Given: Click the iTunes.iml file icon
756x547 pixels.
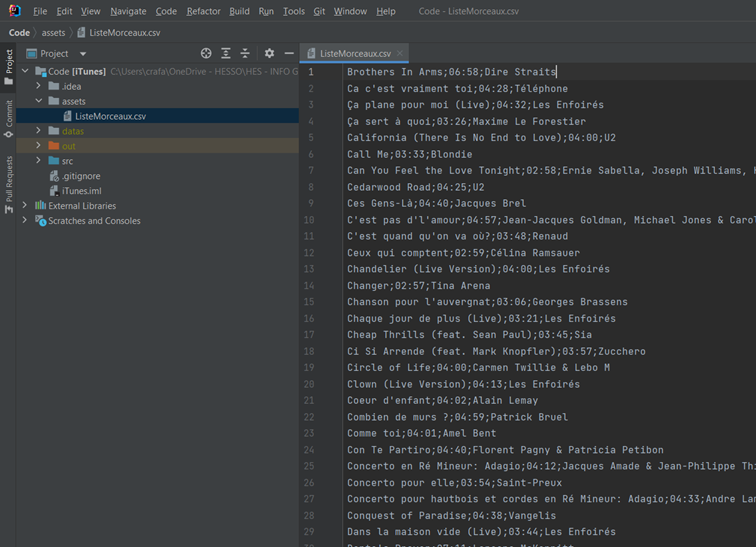Looking at the screenshot, I should tap(54, 191).
